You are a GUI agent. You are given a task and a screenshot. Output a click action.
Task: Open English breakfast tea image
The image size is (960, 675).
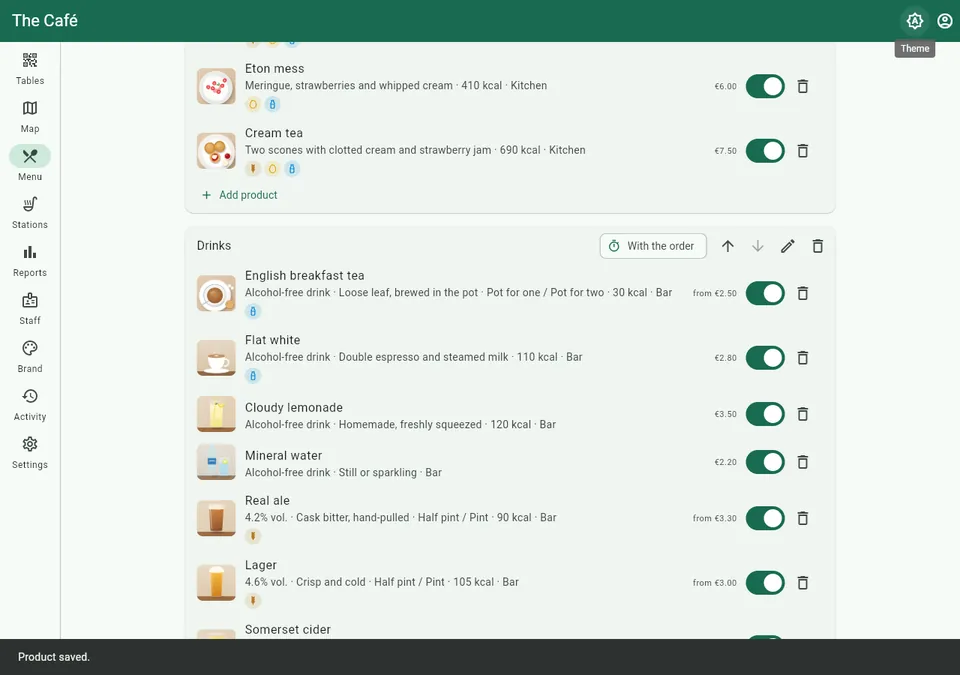pos(216,293)
